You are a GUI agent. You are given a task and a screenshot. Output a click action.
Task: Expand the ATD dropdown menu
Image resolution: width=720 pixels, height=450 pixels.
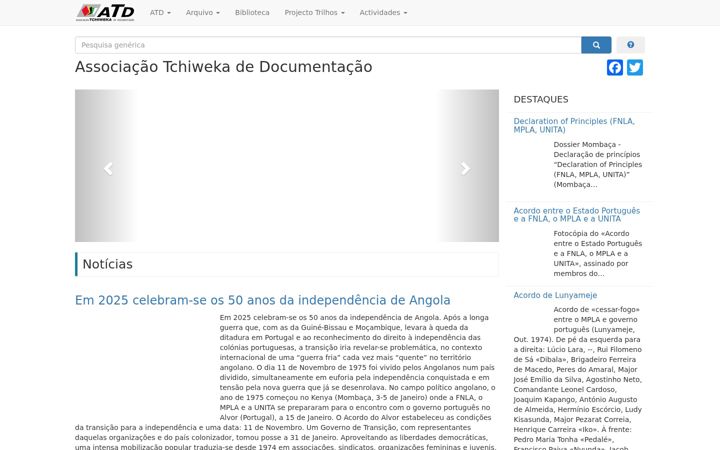coord(160,13)
